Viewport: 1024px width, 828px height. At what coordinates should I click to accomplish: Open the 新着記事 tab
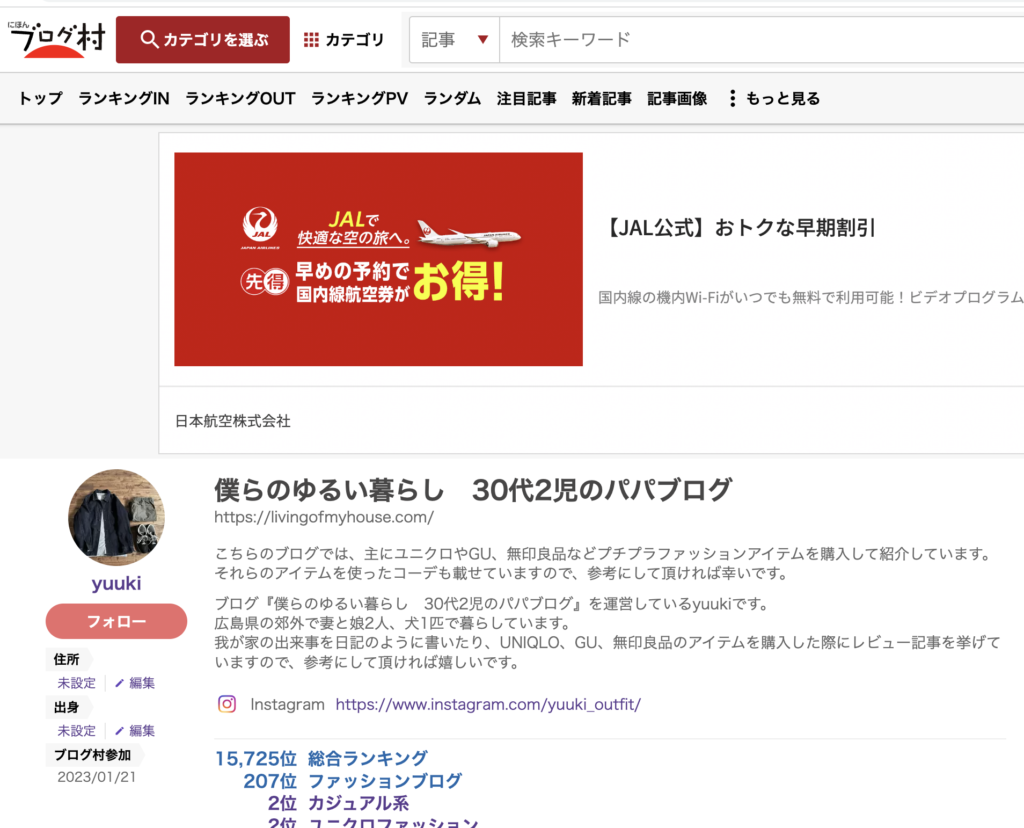tap(601, 99)
